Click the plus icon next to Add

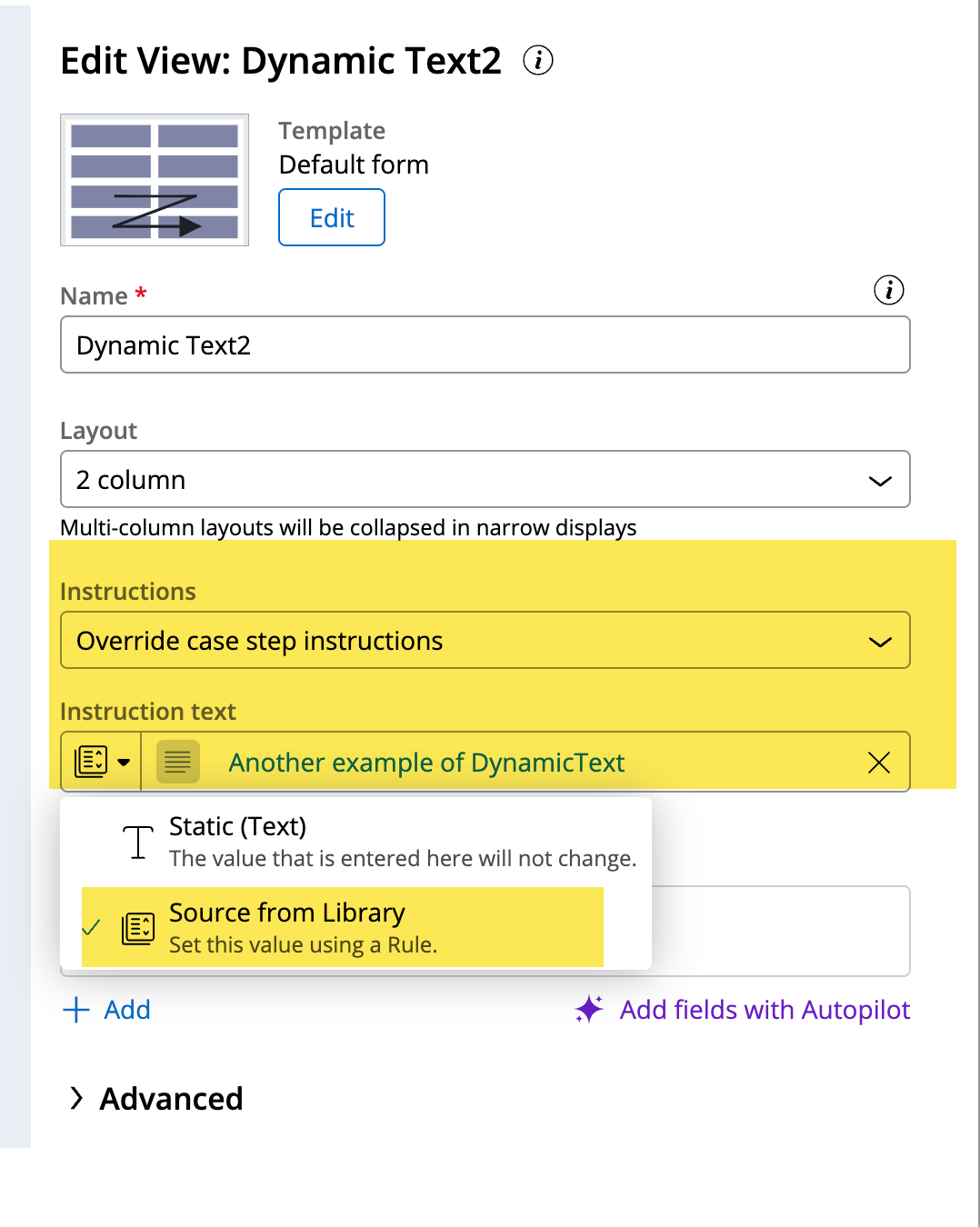tap(76, 1010)
